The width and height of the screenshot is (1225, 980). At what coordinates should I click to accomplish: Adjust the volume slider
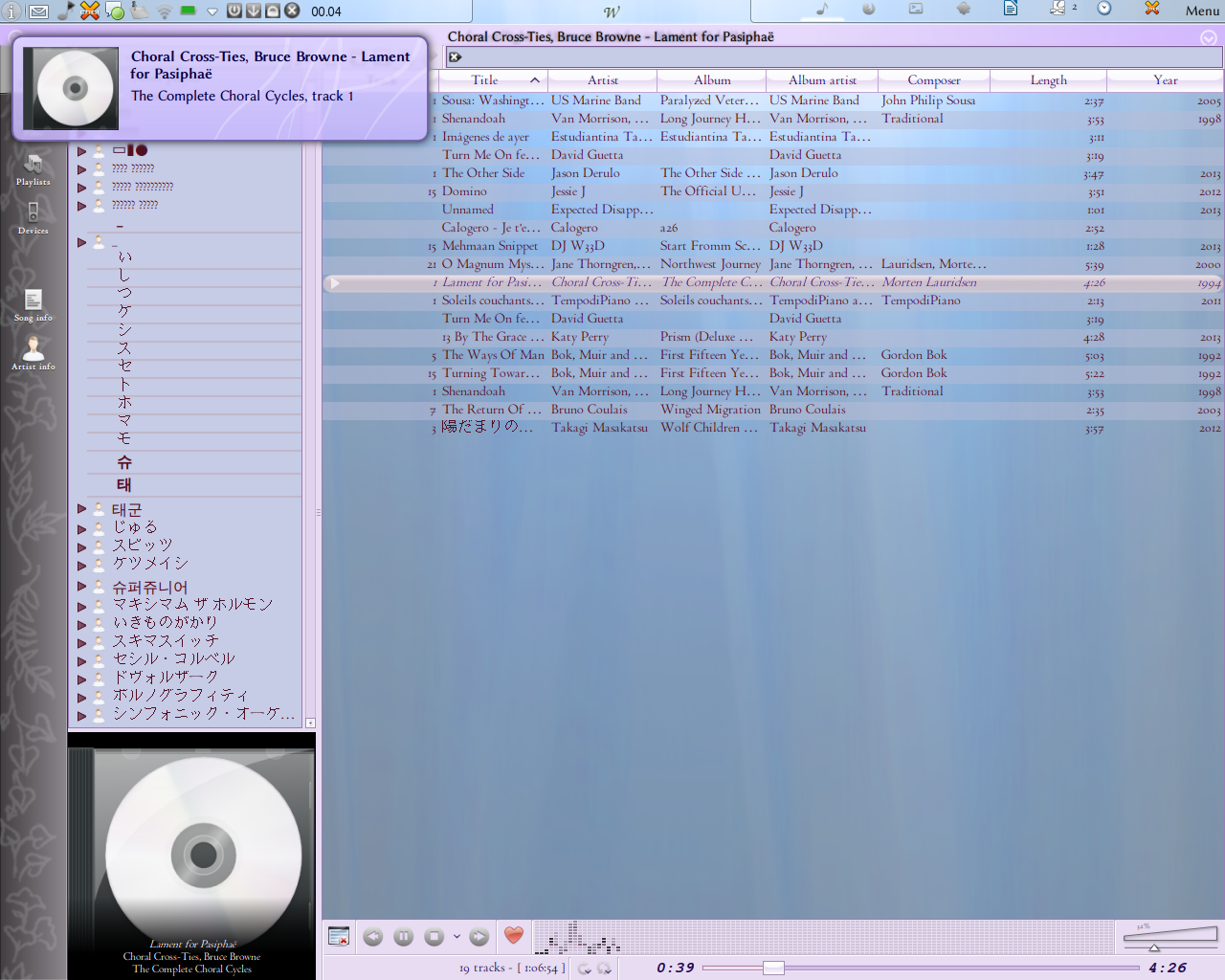coord(1172,938)
